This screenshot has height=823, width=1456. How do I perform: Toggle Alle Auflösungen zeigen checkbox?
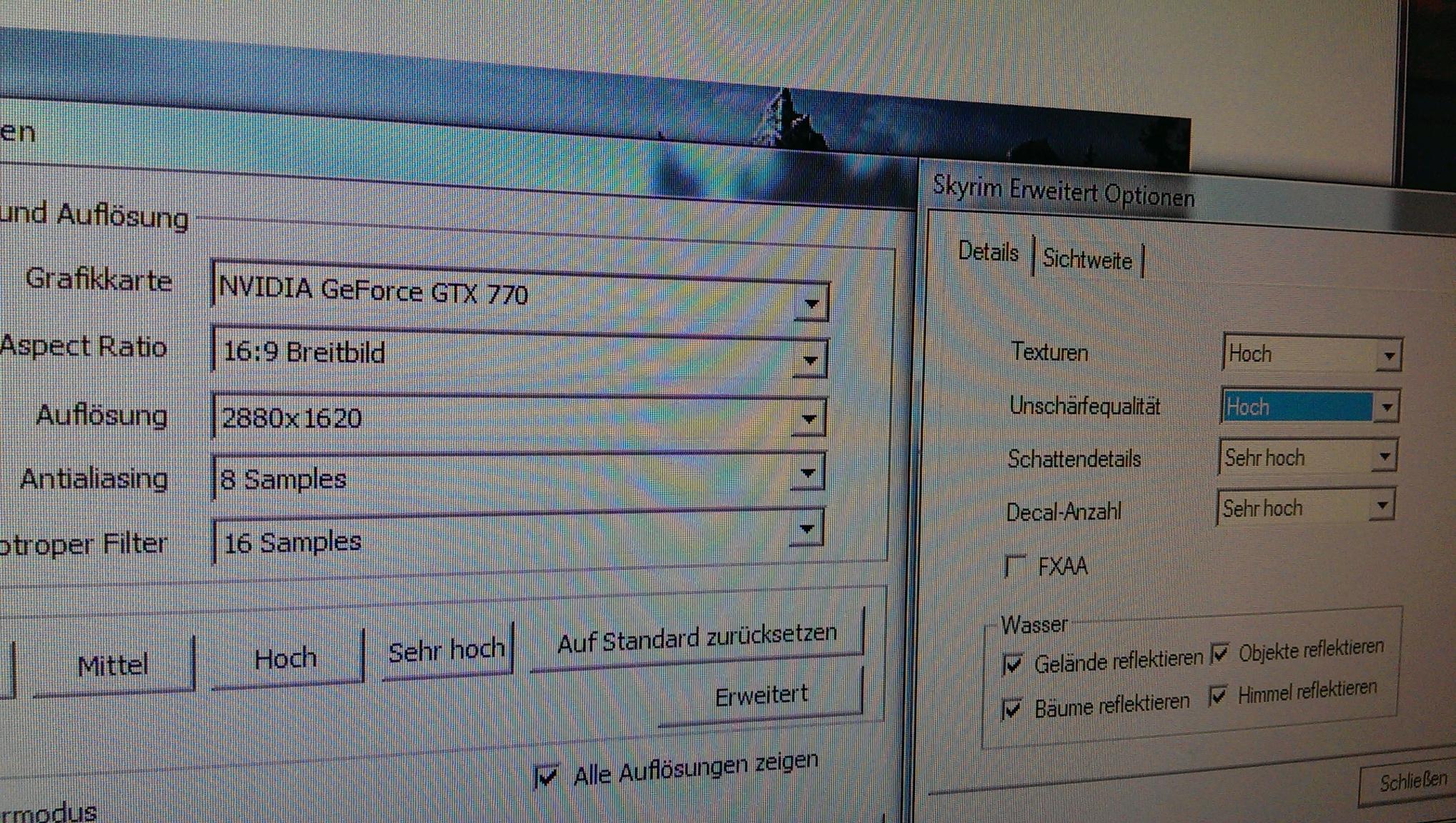pos(546,775)
